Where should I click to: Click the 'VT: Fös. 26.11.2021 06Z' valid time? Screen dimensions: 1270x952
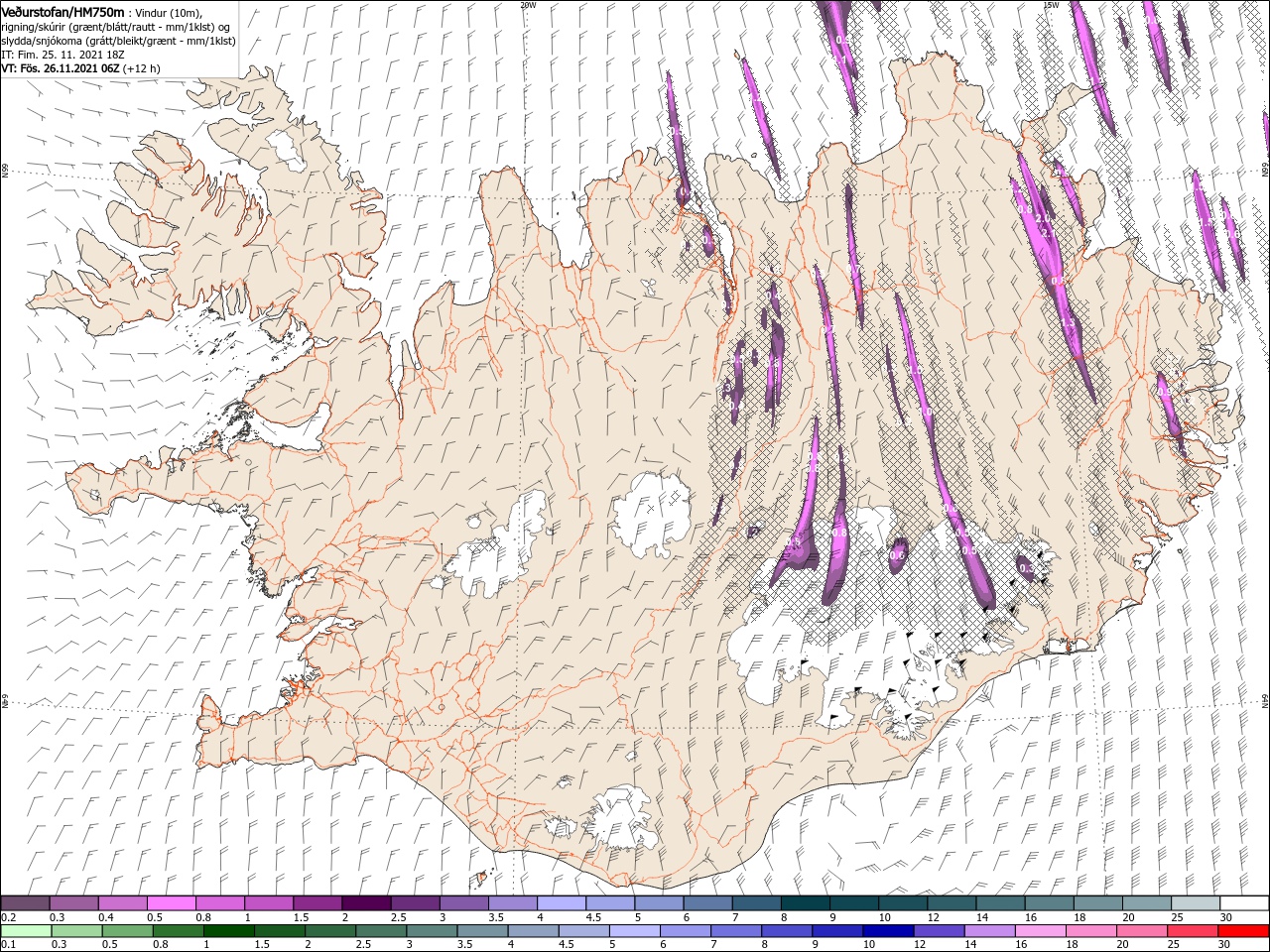coord(61,68)
